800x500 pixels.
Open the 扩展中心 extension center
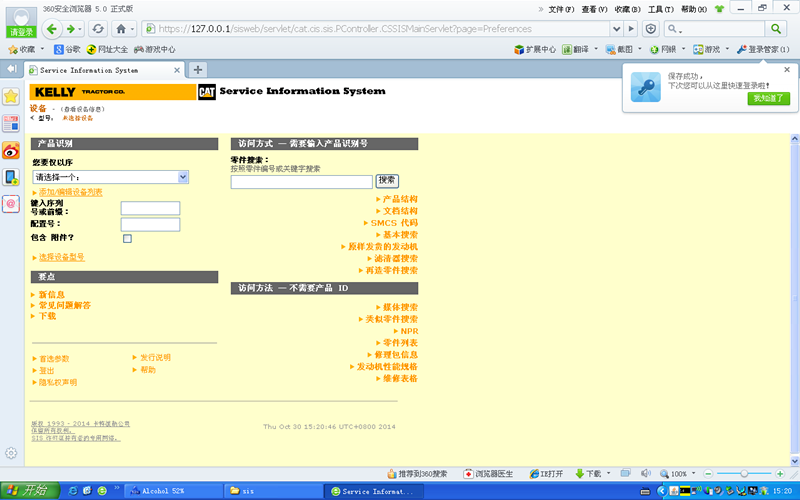click(x=535, y=49)
